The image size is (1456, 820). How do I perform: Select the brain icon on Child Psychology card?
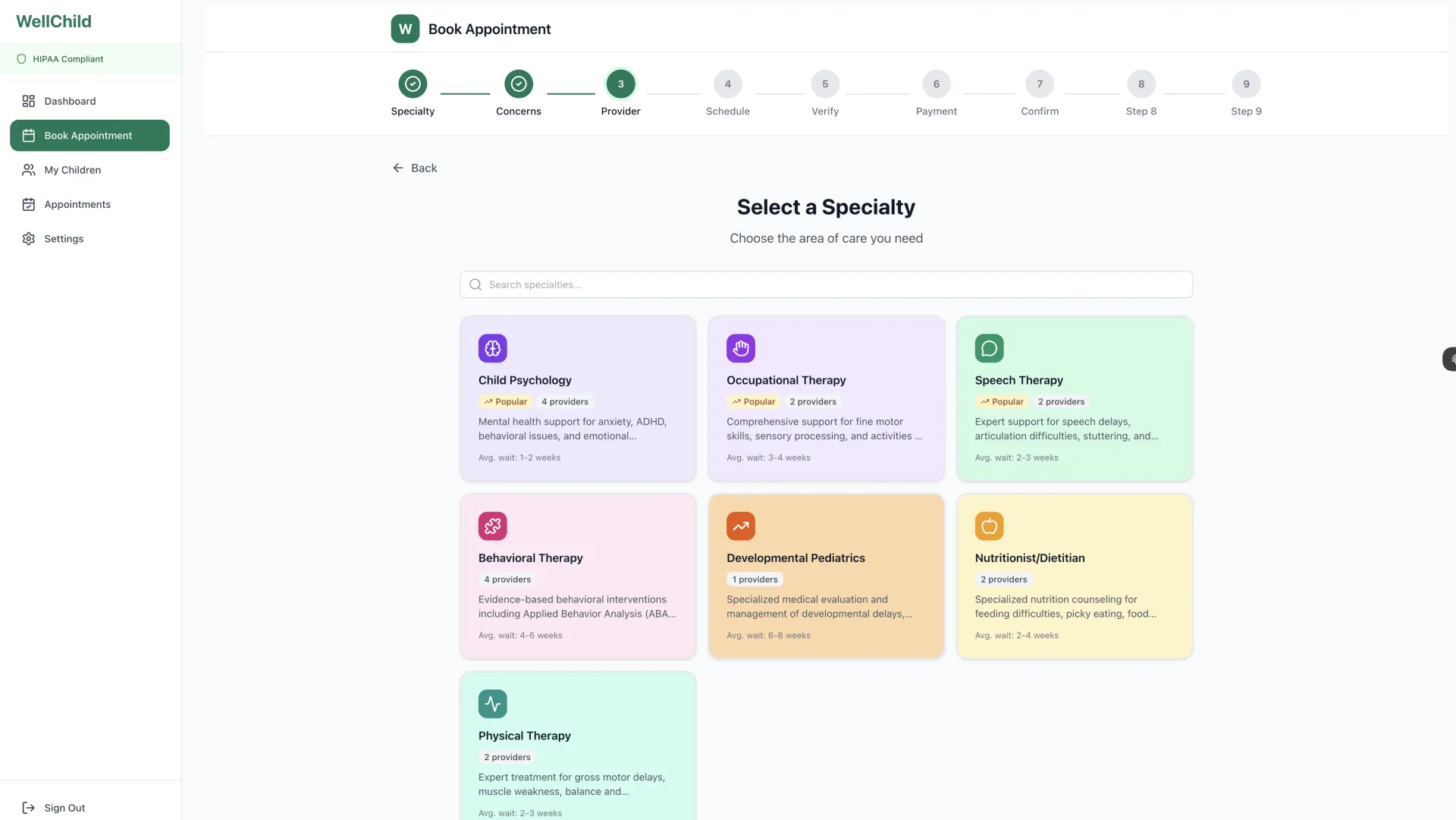click(x=493, y=348)
